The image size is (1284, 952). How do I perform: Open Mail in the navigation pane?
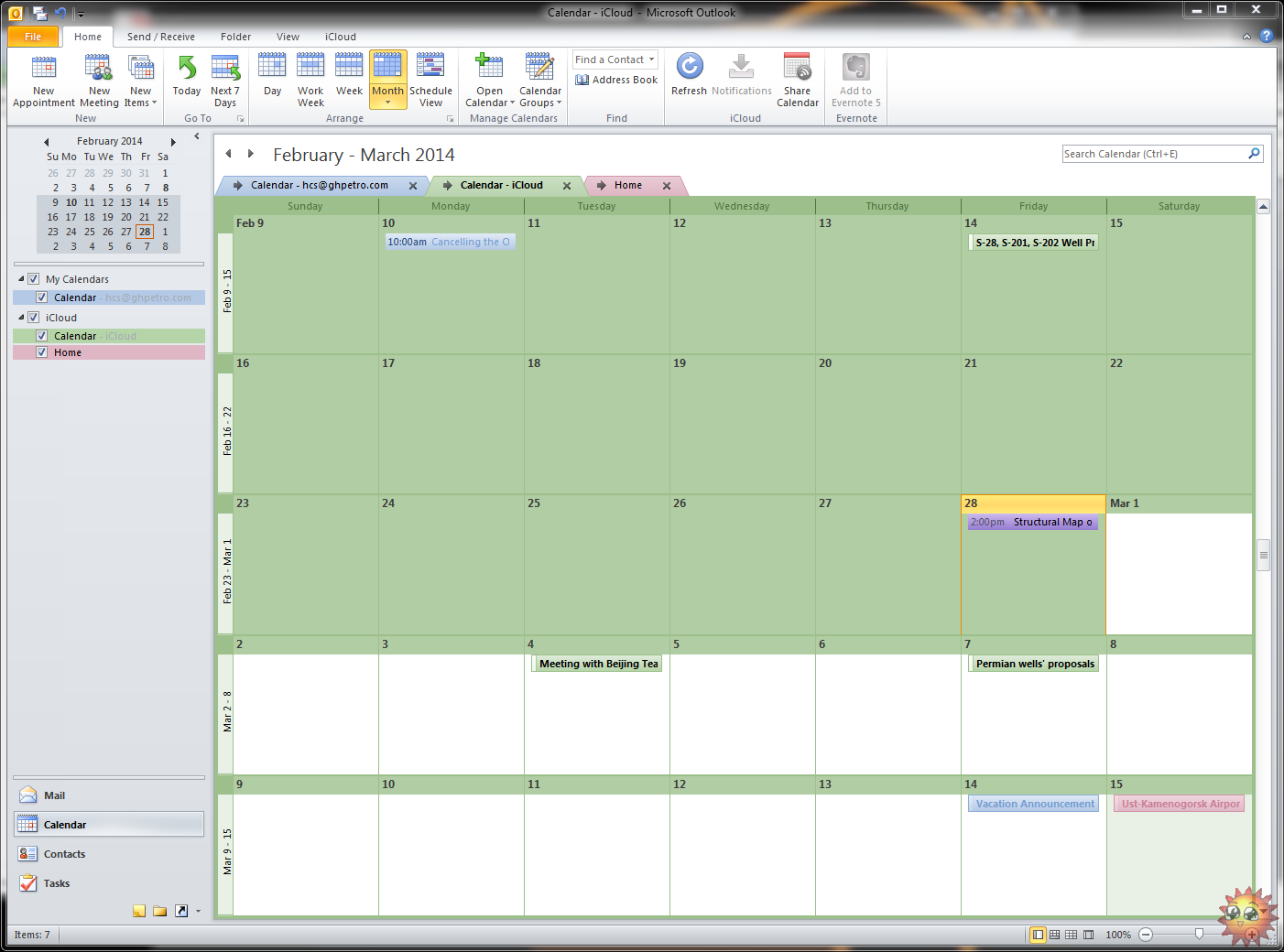tap(109, 795)
